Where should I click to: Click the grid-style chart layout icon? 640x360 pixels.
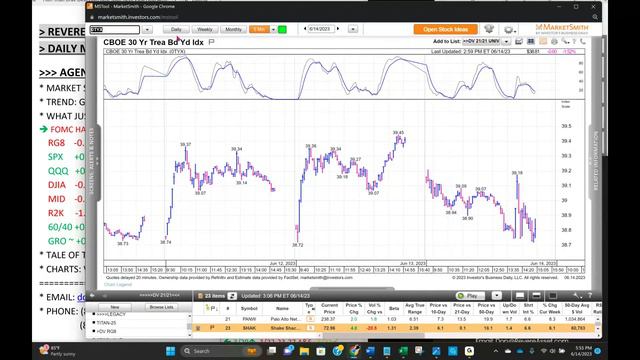(531, 42)
